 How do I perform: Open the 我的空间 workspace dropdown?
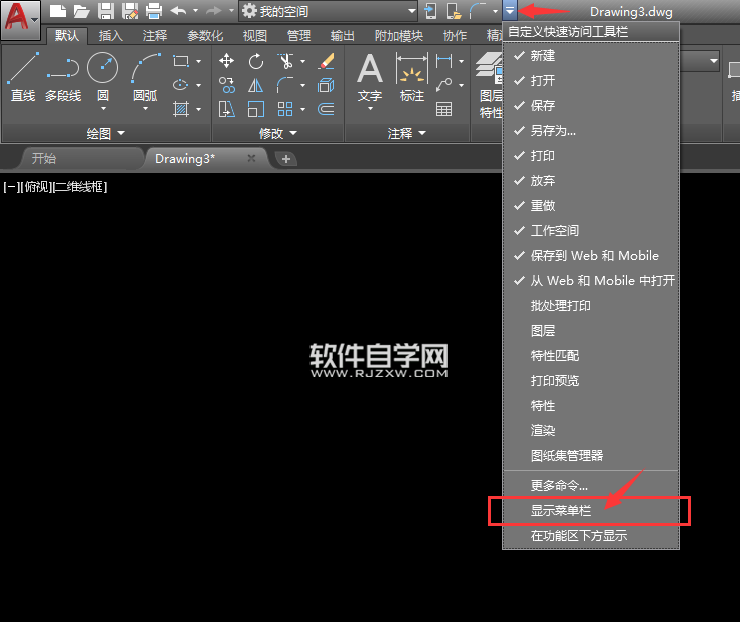click(x=328, y=11)
